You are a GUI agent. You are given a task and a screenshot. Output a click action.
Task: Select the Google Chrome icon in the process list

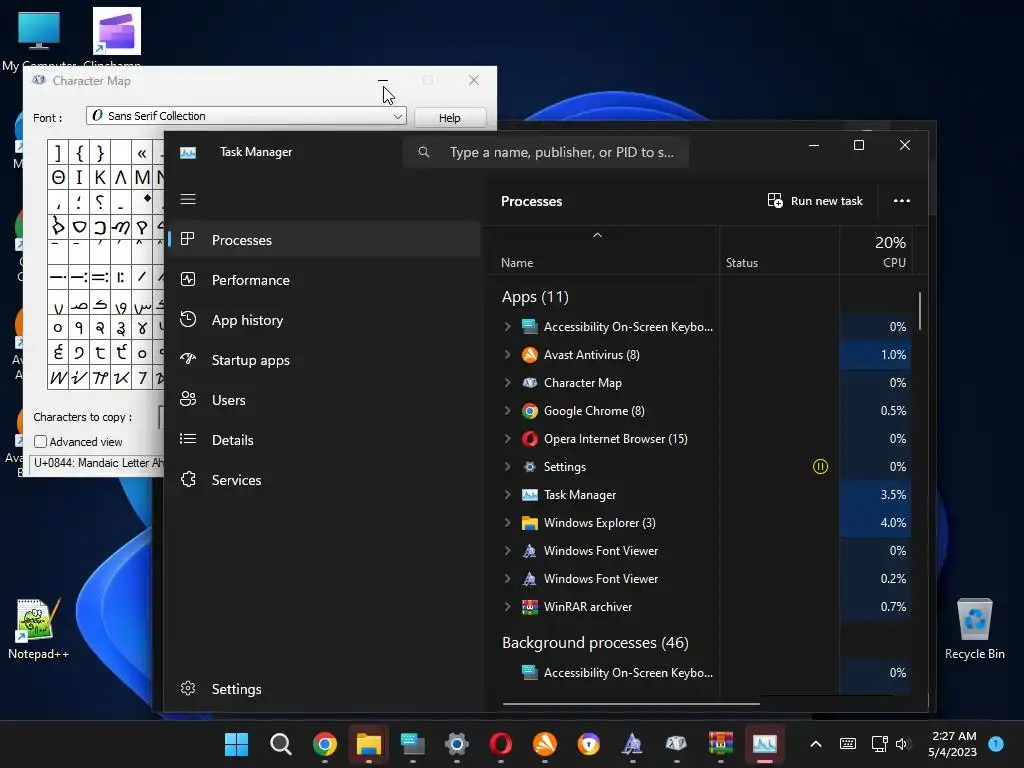[530, 411]
